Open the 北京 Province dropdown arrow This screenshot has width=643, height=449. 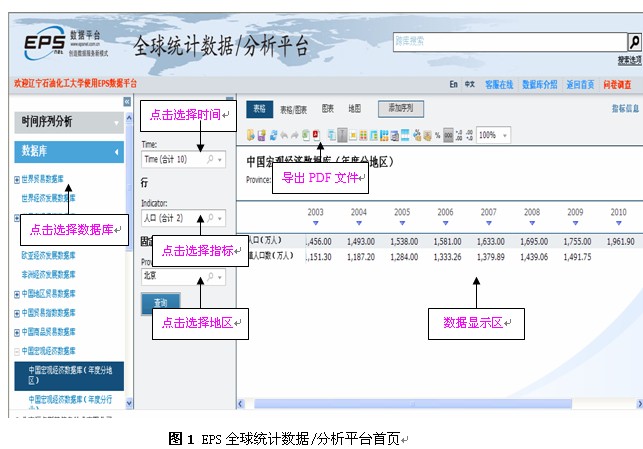(x=220, y=277)
